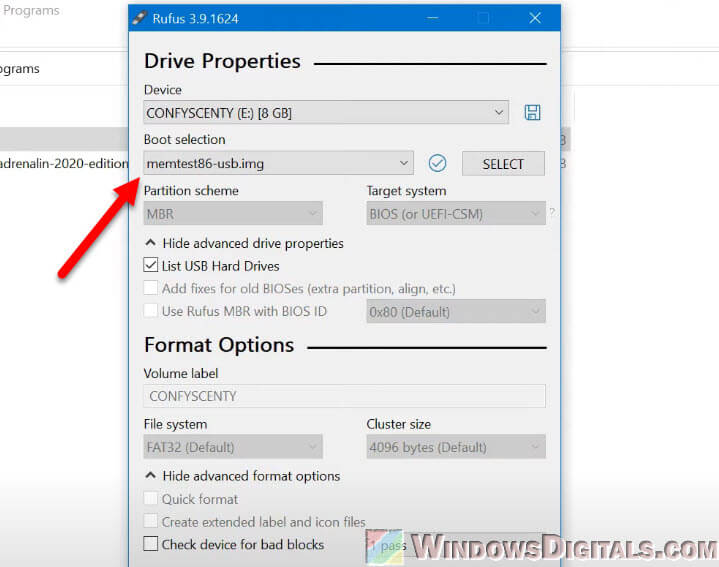Click the Rufus app icon in title bar

[139, 18]
